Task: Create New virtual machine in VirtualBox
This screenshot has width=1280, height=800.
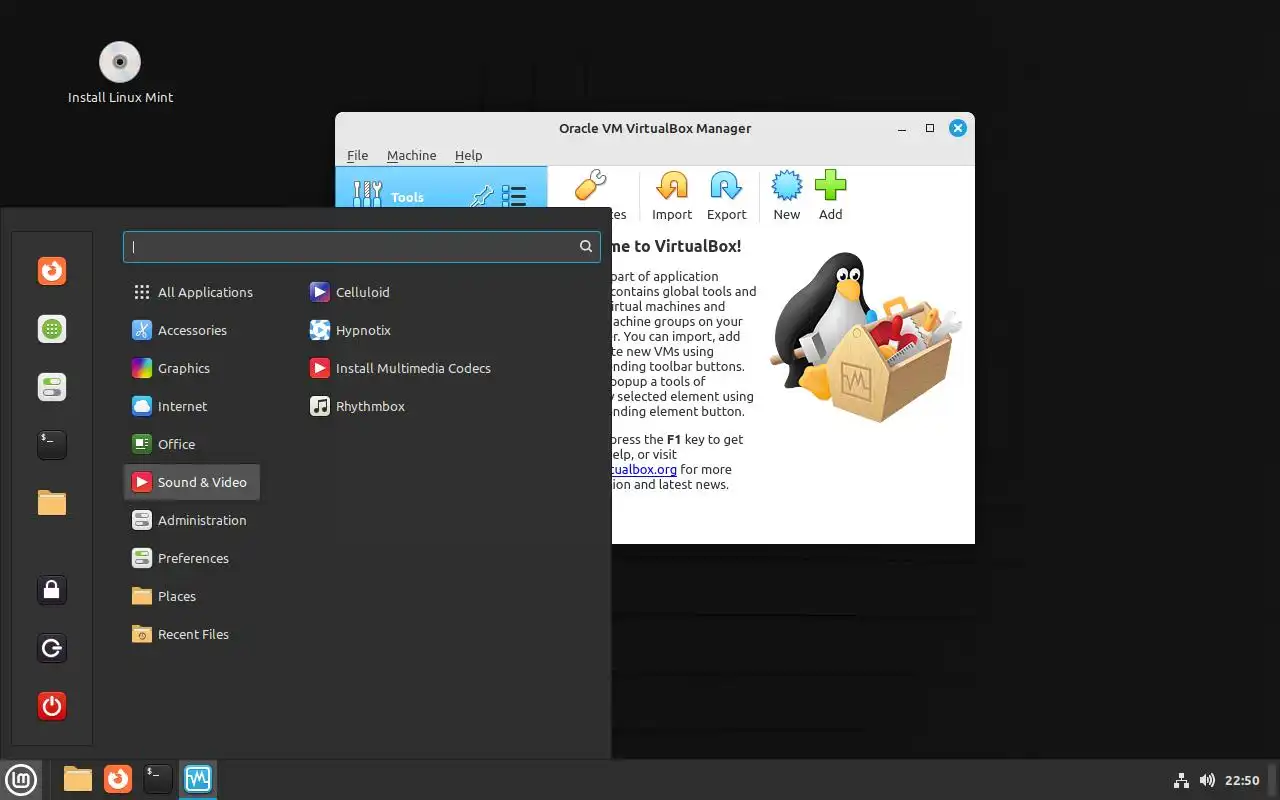Action: click(787, 196)
